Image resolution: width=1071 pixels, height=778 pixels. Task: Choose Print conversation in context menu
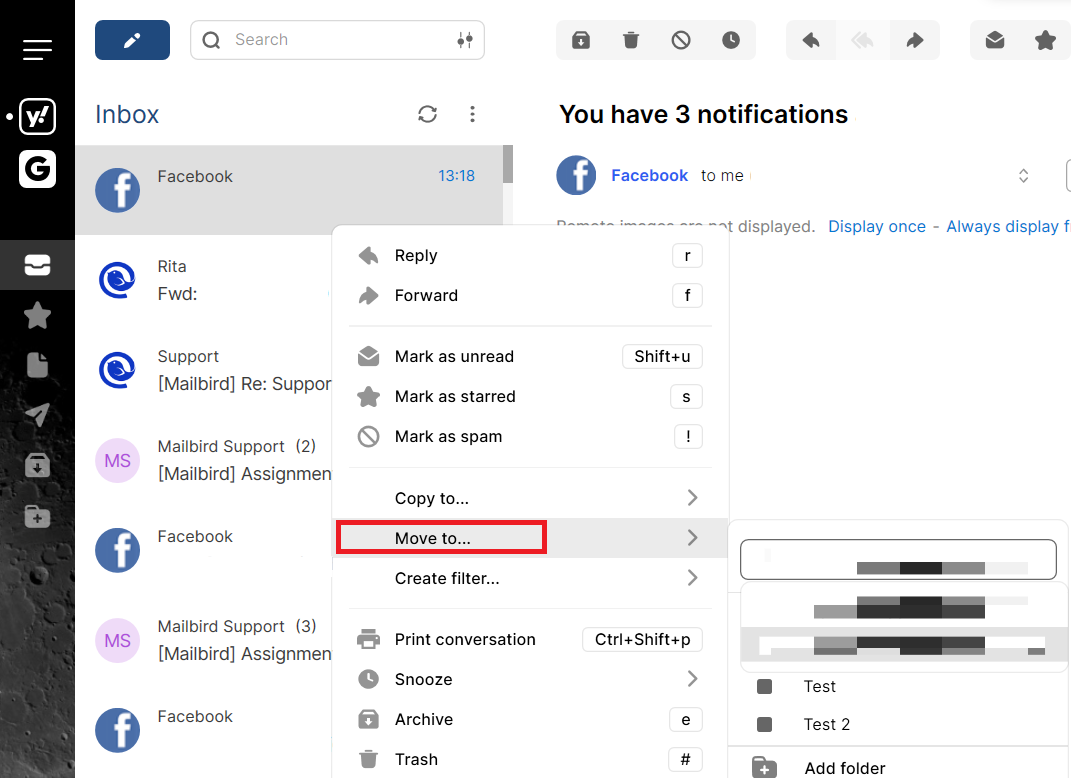click(x=530, y=639)
